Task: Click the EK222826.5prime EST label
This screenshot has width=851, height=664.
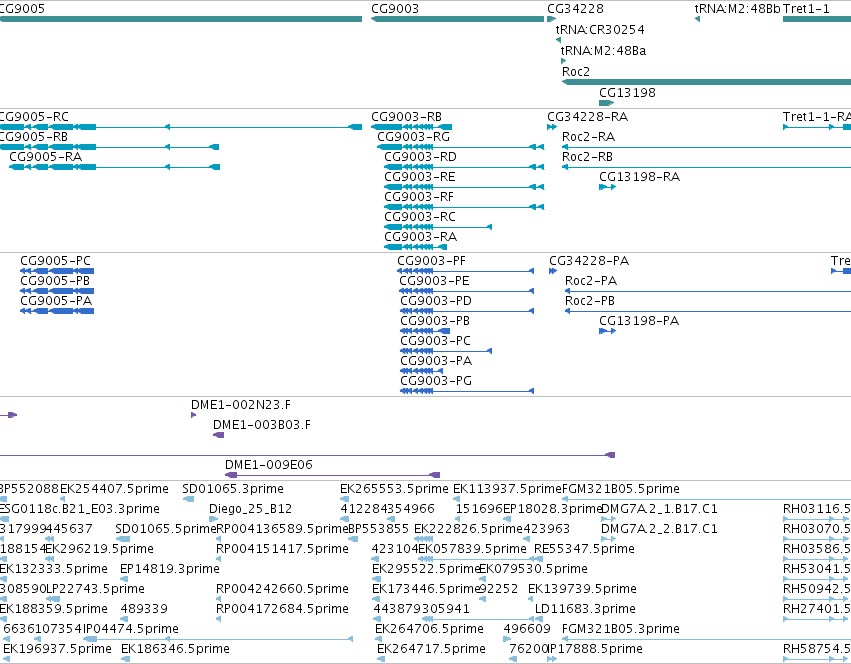Action: (468, 529)
